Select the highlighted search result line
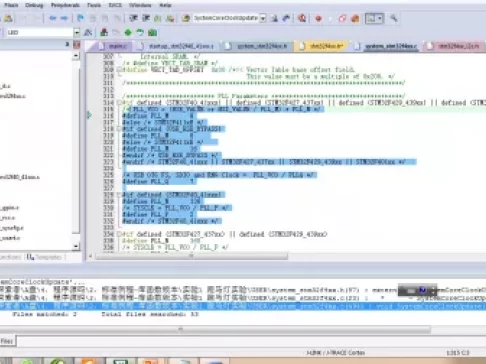This screenshot has height=364, width=486. pyautogui.click(x=243, y=306)
